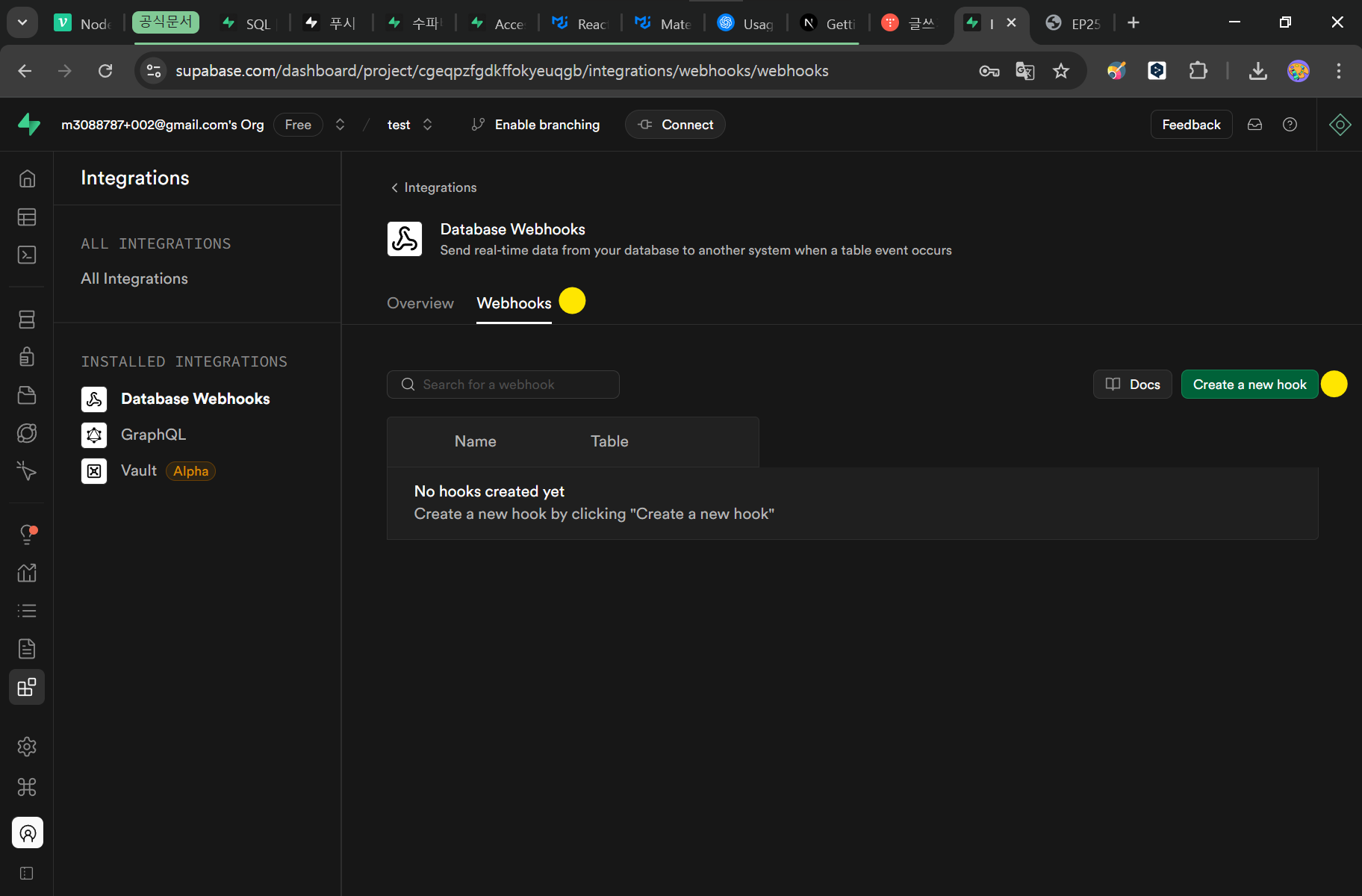Click the Free plan badge
Image resolution: width=1362 pixels, height=896 pixels.
[298, 125]
